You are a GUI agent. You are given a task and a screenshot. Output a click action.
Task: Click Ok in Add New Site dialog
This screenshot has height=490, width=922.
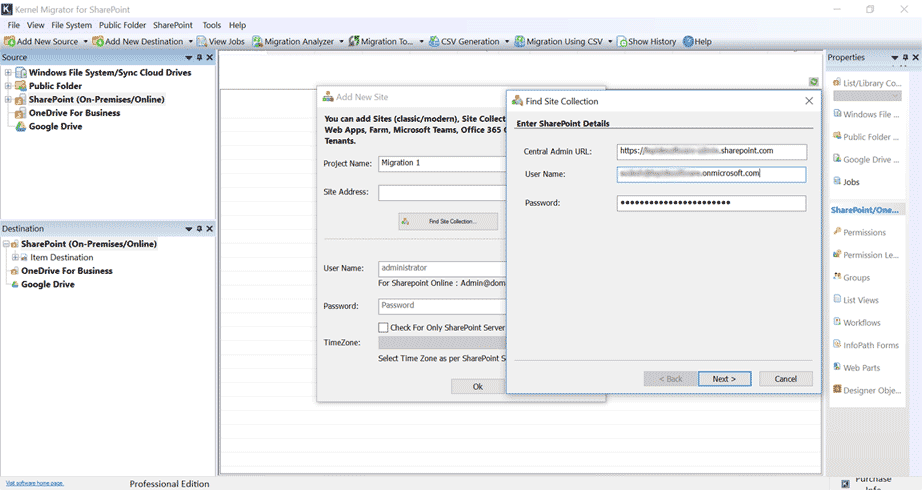pos(477,386)
